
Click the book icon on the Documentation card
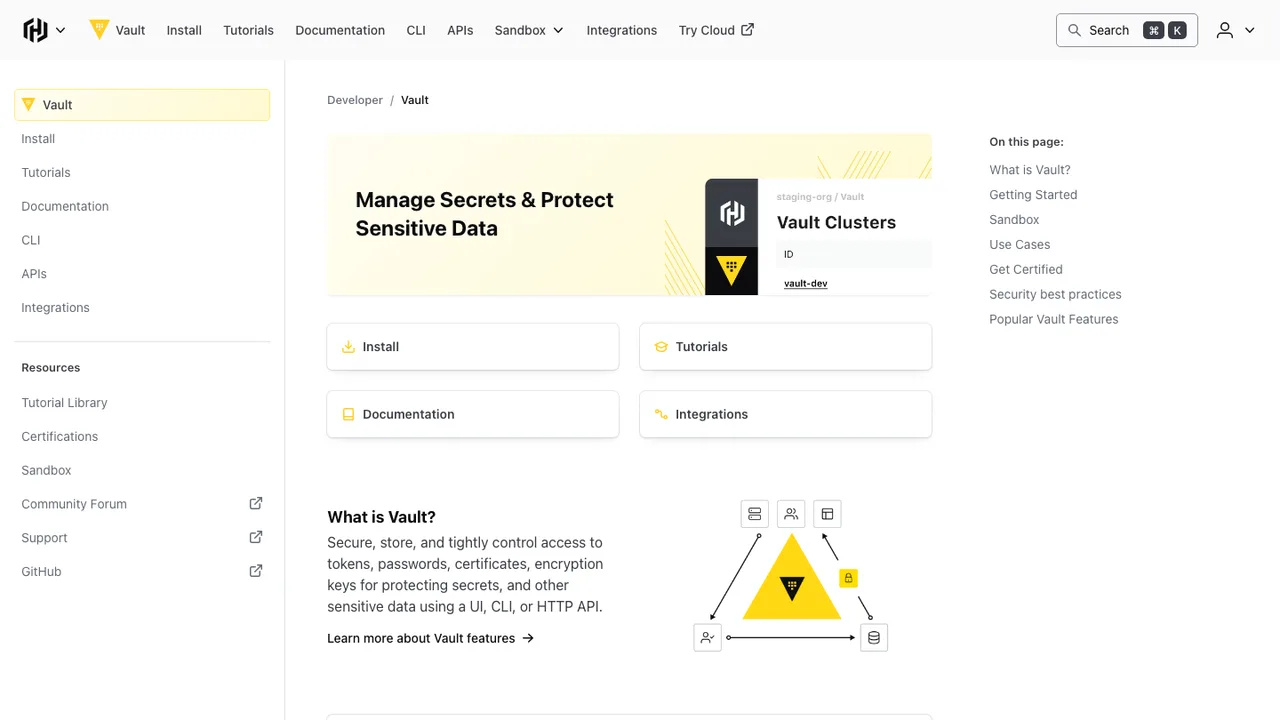(x=349, y=414)
